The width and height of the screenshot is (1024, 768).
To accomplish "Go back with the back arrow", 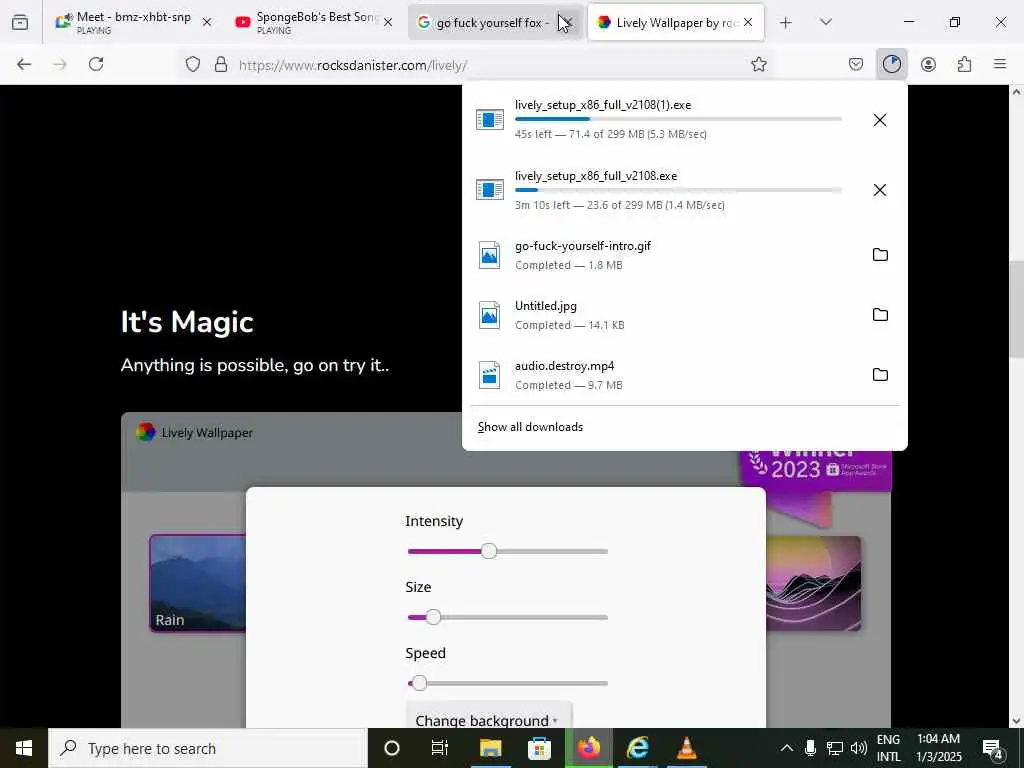I will point(24,64).
